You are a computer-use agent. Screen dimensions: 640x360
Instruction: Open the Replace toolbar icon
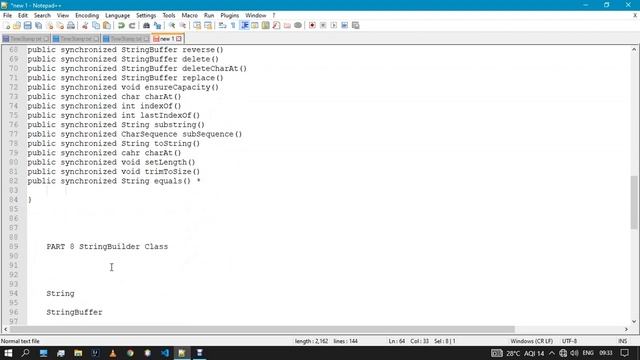click(x=157, y=25)
